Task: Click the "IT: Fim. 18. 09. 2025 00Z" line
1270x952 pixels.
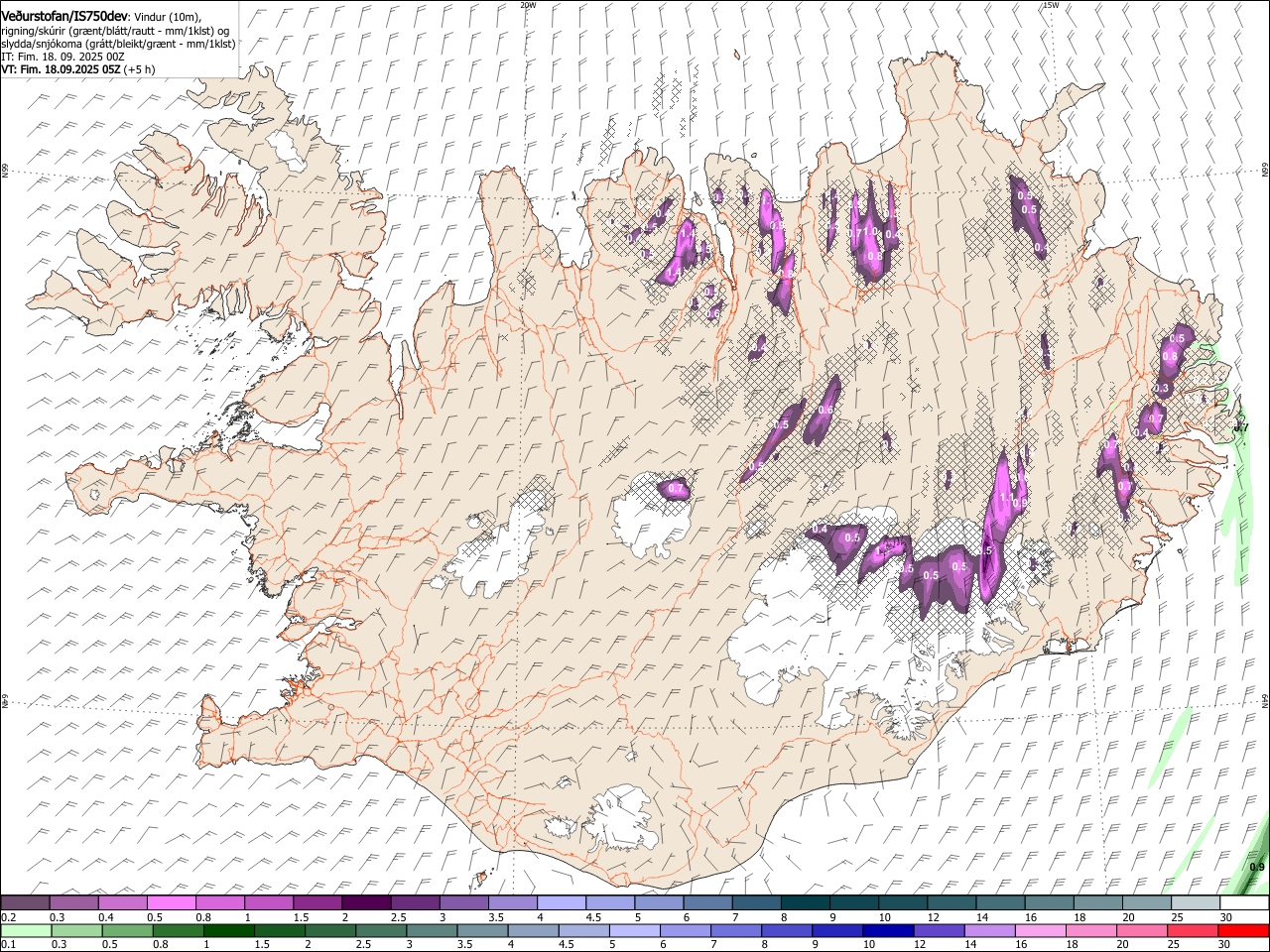Action: click(x=63, y=57)
